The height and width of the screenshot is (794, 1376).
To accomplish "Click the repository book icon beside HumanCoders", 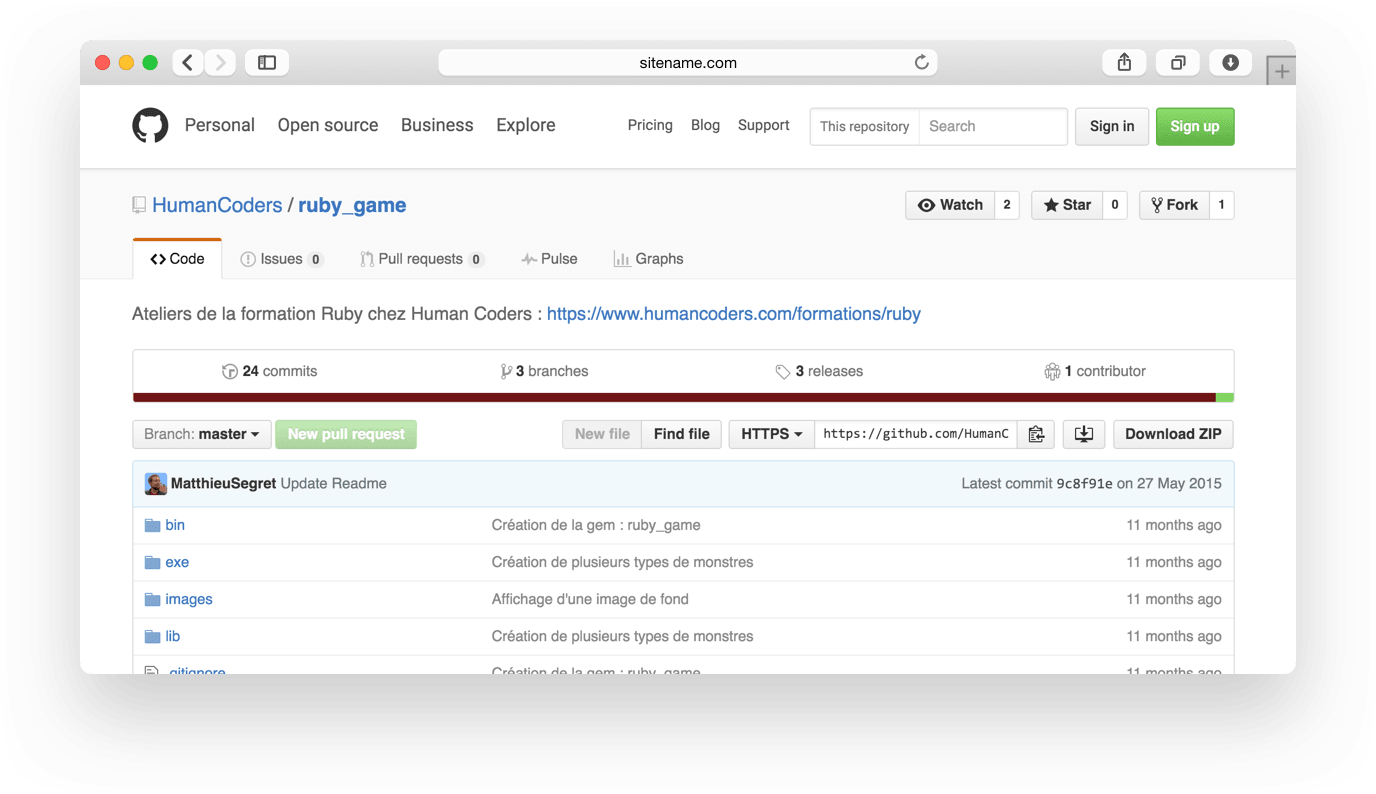I will click(x=138, y=204).
